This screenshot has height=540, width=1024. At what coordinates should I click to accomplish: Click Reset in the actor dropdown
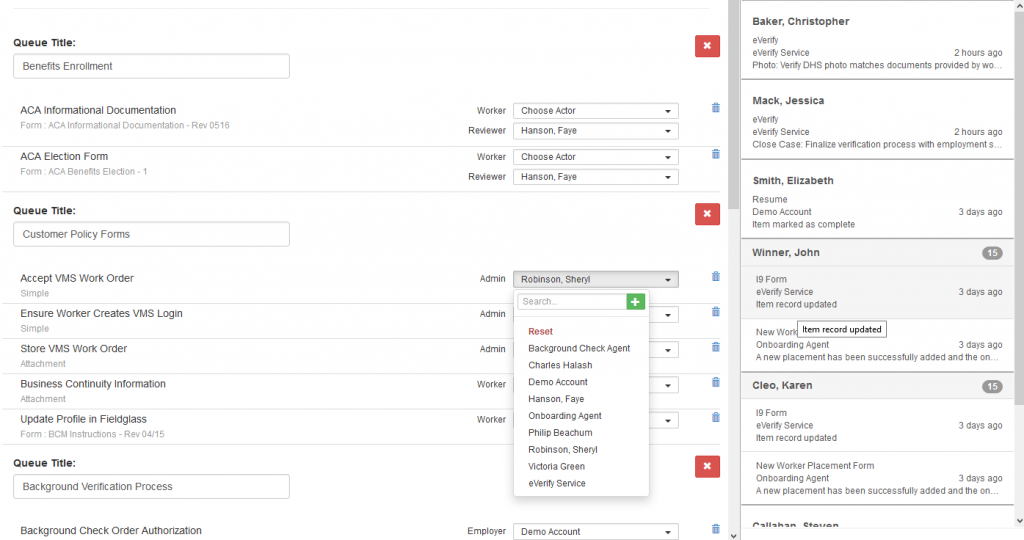[540, 331]
